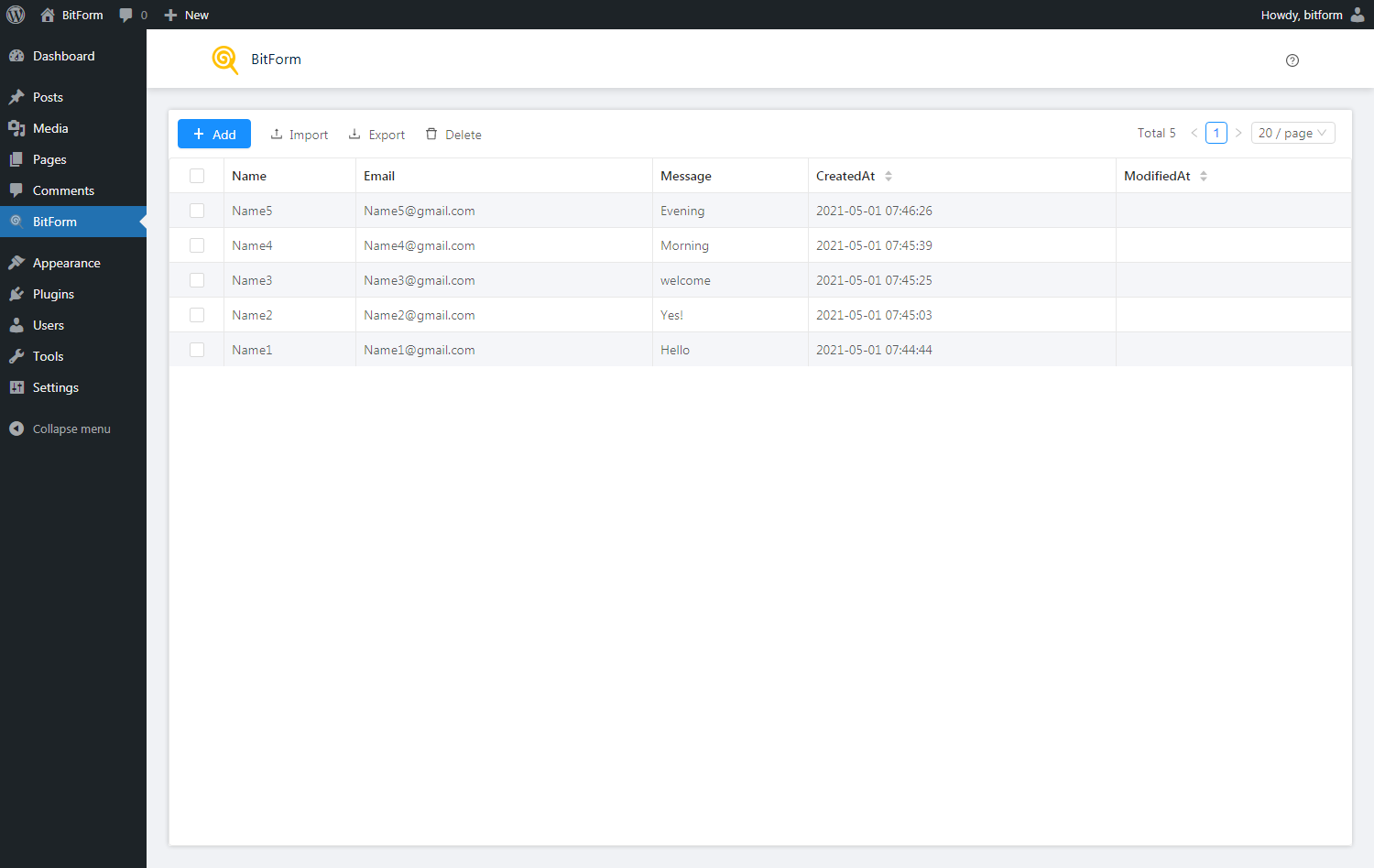
Task: Check the Name2 row checkbox
Action: (x=197, y=315)
